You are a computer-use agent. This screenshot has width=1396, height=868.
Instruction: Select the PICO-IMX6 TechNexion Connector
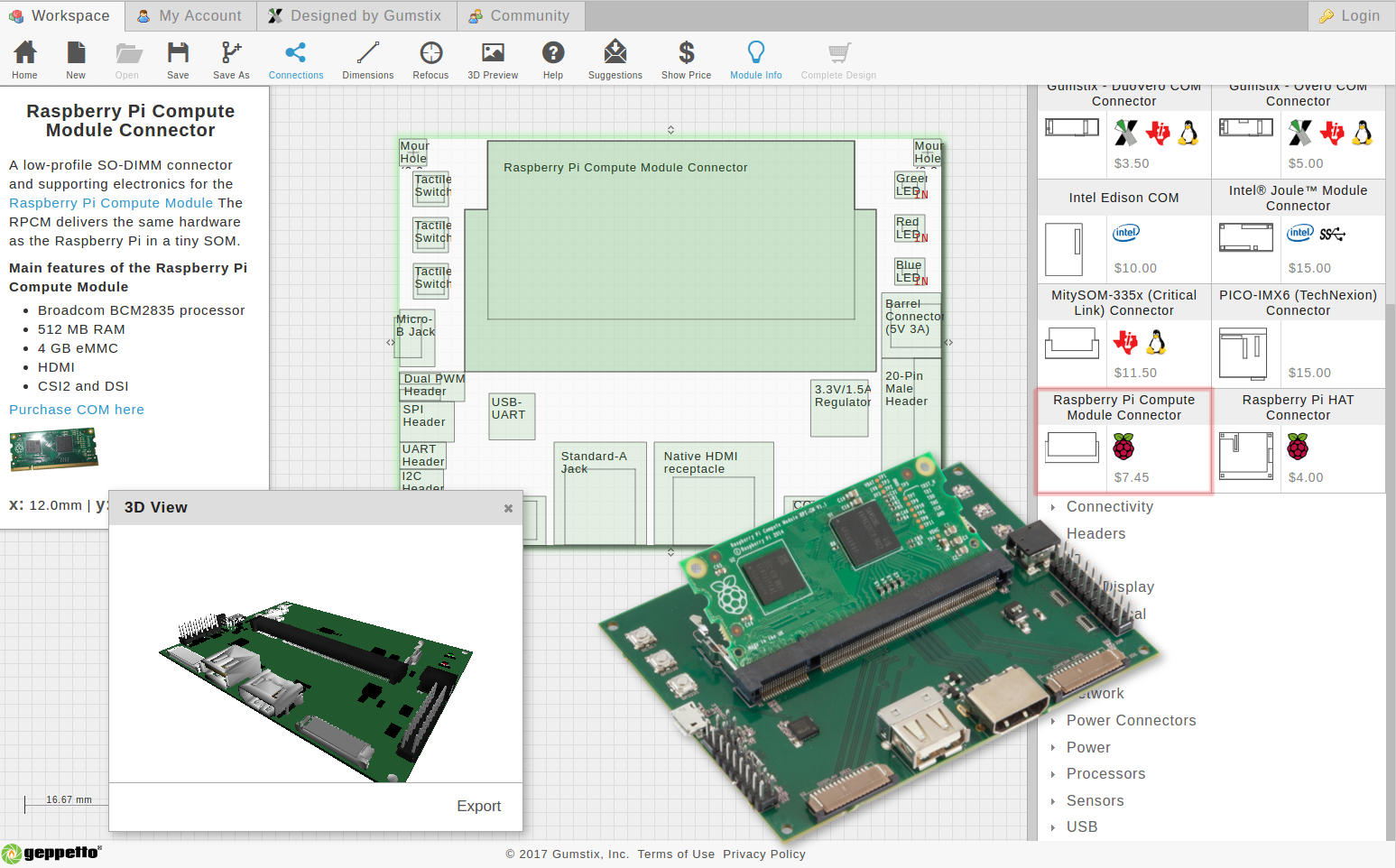pos(1298,337)
